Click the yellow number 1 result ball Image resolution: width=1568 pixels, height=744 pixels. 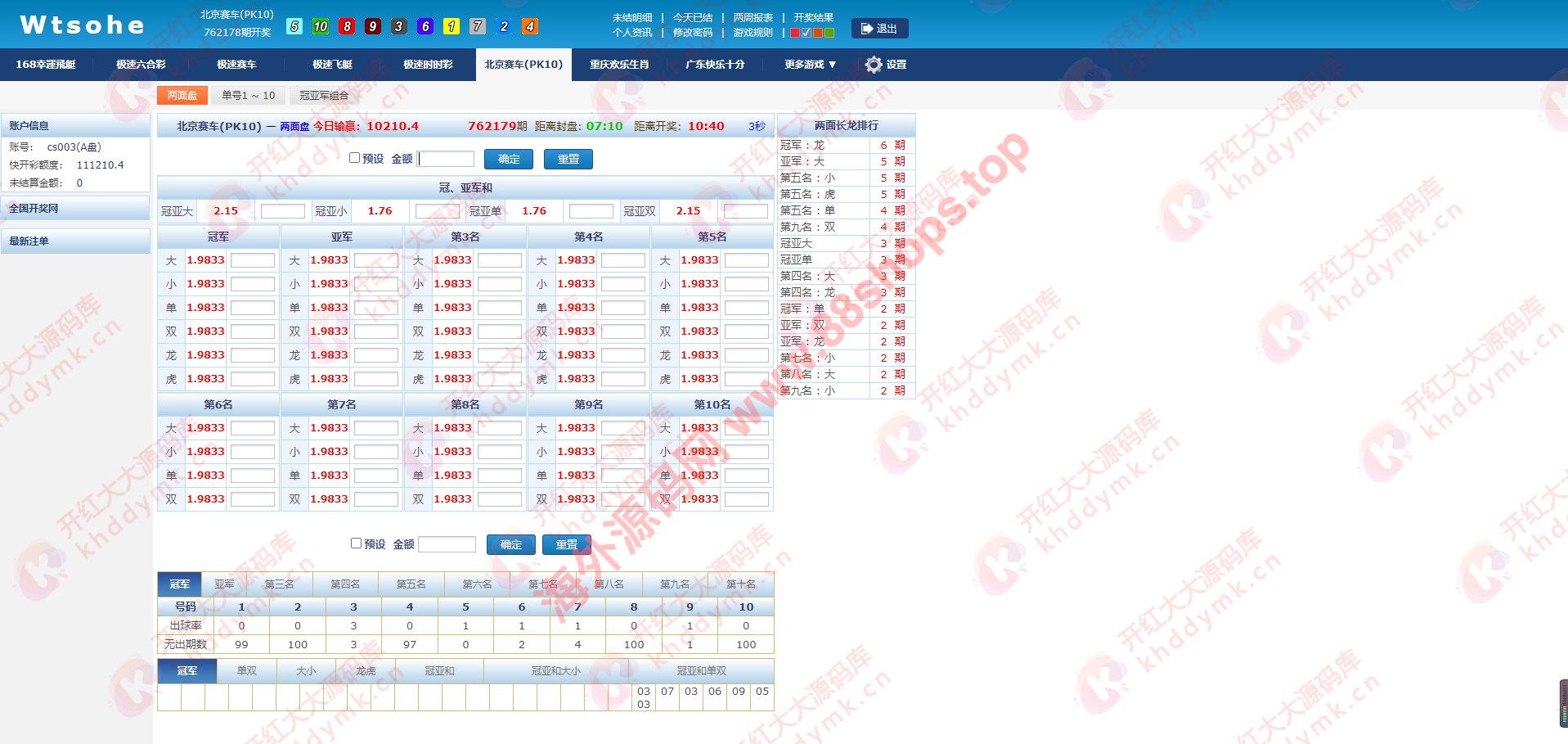coord(452,26)
